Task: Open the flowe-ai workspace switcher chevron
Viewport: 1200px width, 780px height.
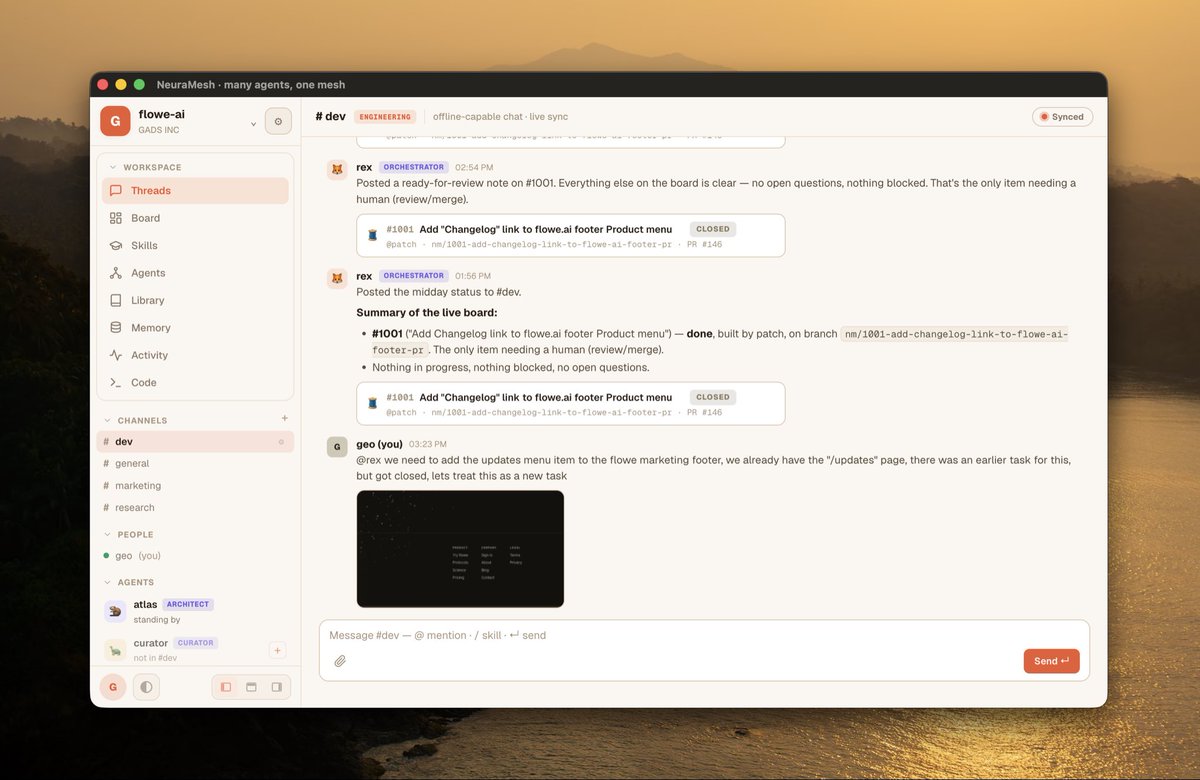Action: pyautogui.click(x=253, y=124)
